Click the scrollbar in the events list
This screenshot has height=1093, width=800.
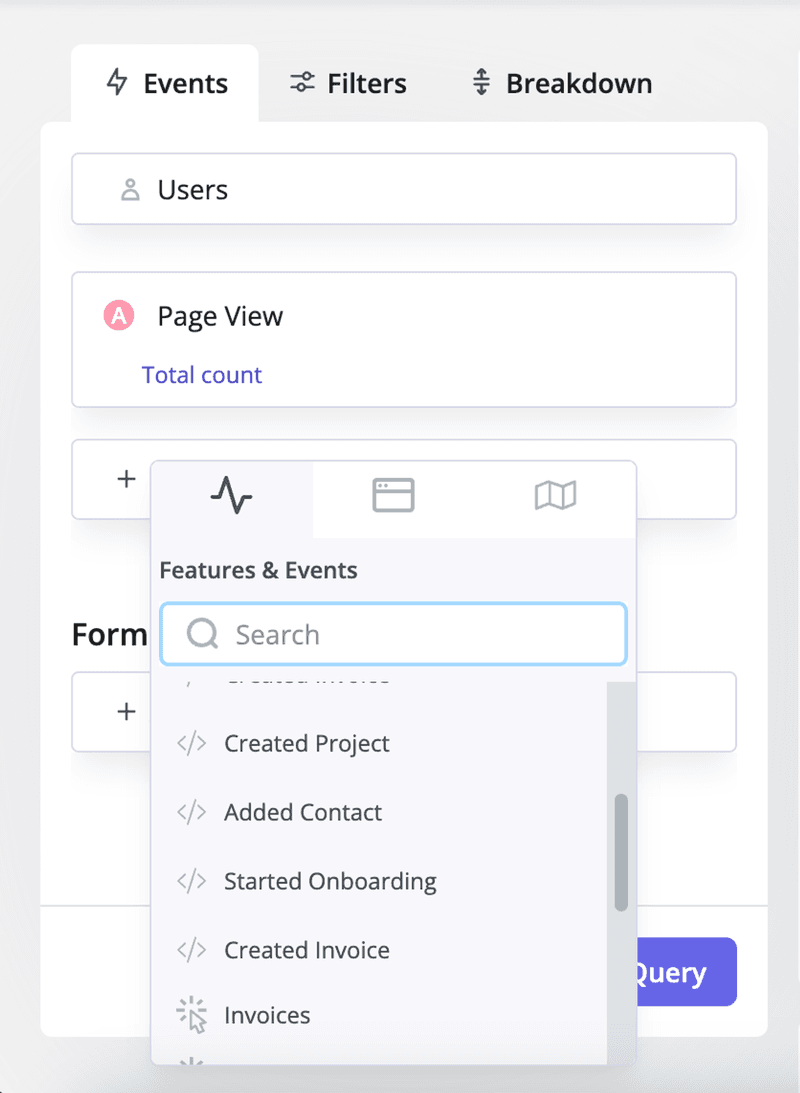(x=619, y=850)
